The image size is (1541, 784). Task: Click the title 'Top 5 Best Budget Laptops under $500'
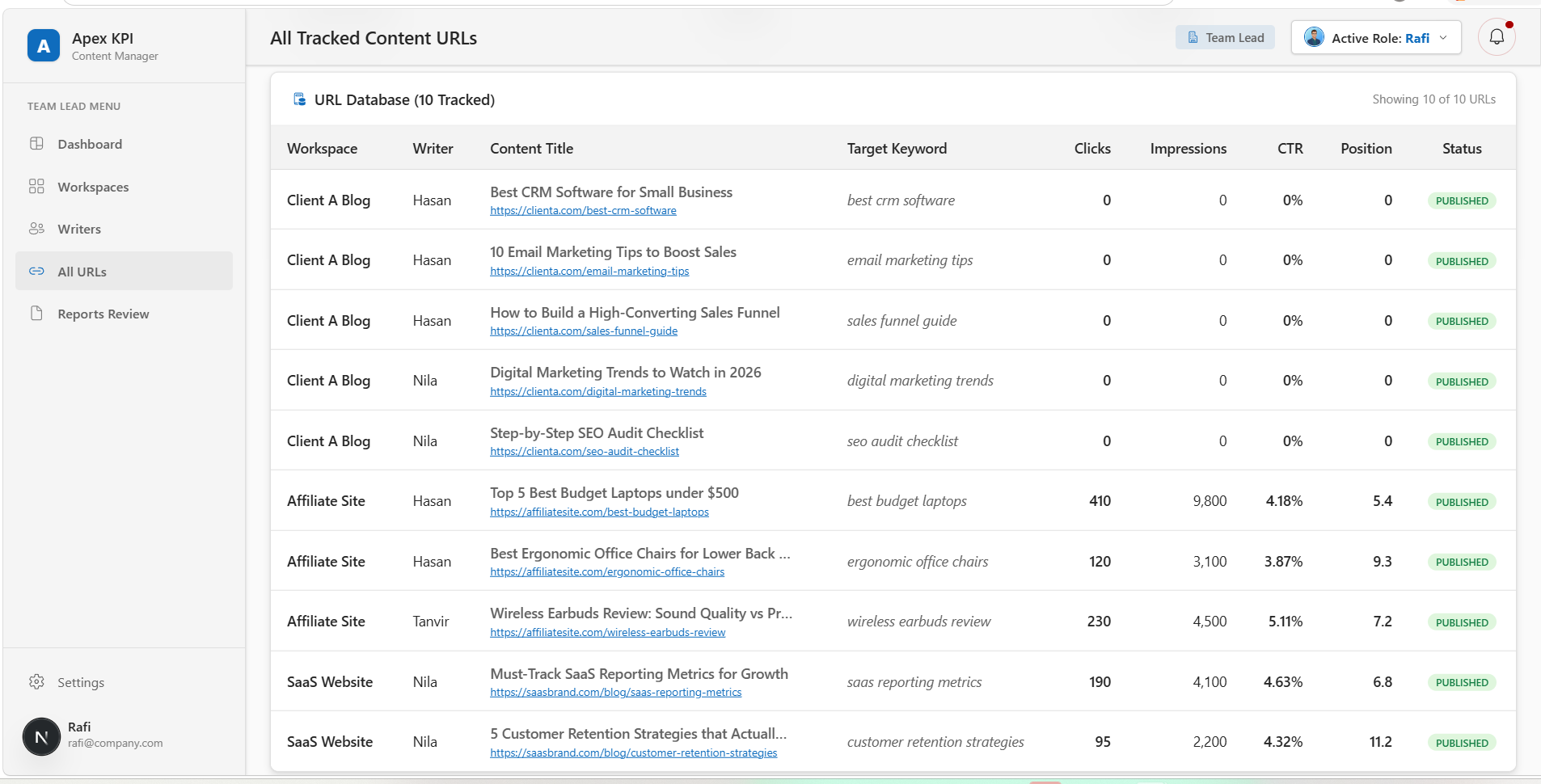[x=614, y=493]
